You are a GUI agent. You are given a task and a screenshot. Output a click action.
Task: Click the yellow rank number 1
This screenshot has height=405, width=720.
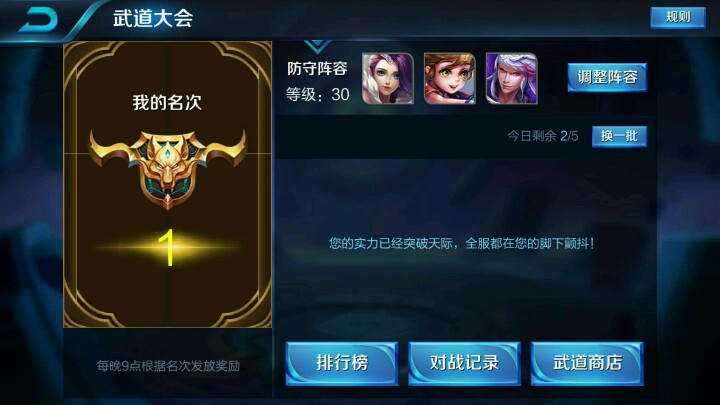tap(168, 248)
